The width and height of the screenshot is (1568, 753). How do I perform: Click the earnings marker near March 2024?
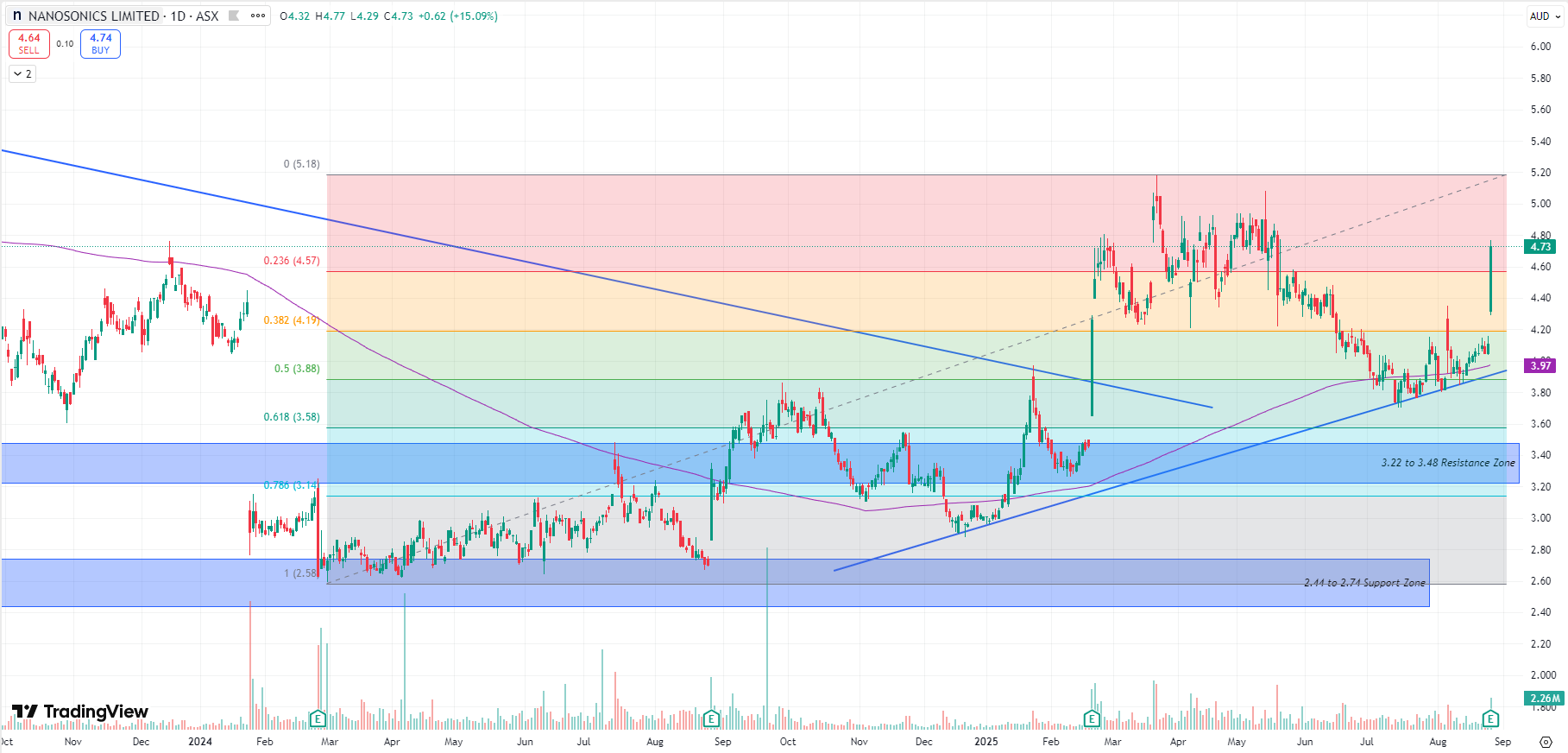(317, 718)
